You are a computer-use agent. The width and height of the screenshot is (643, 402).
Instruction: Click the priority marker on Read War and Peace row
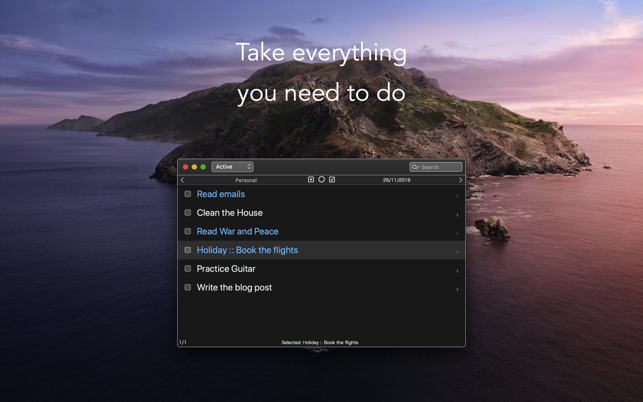pos(457,233)
